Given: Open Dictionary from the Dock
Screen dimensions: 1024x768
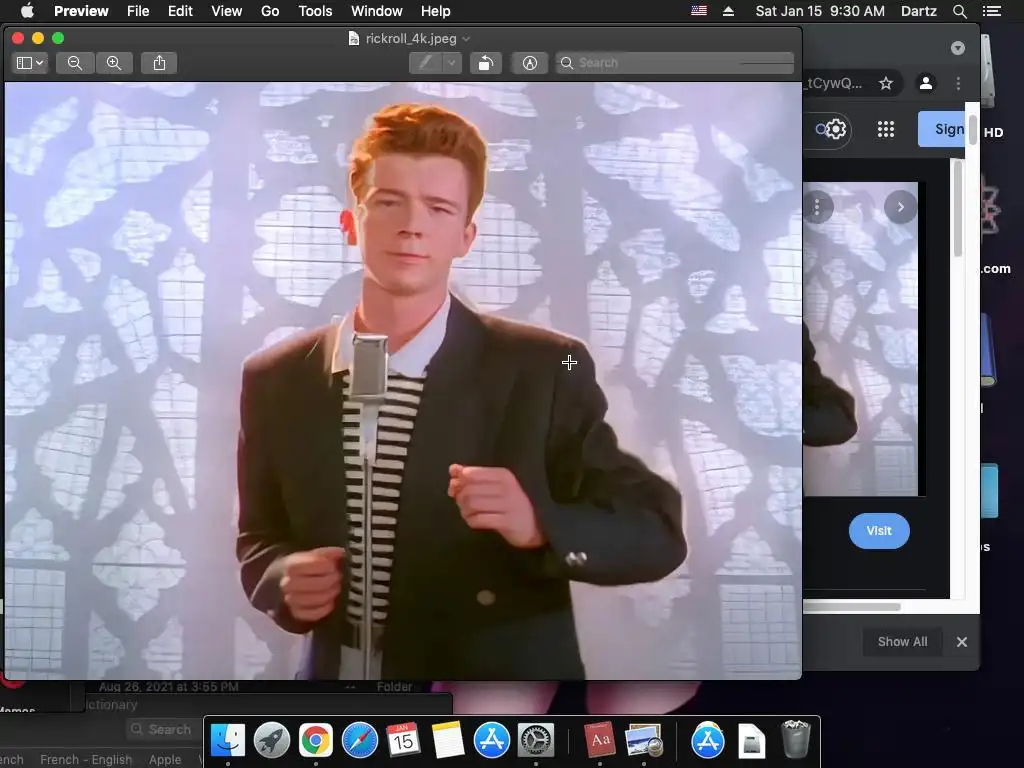Looking at the screenshot, I should pyautogui.click(x=600, y=741).
